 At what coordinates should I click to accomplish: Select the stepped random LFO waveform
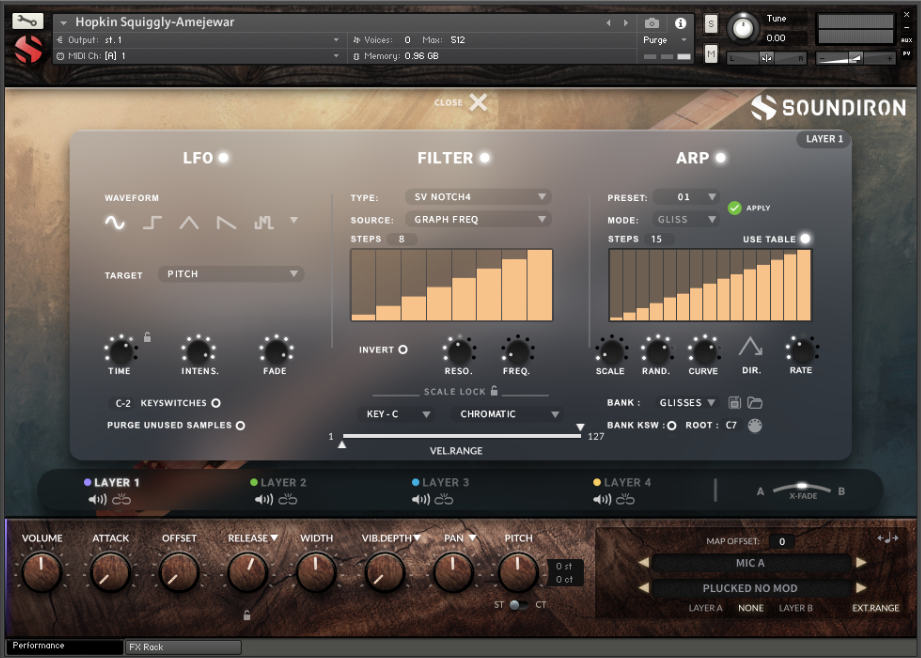[x=263, y=222]
